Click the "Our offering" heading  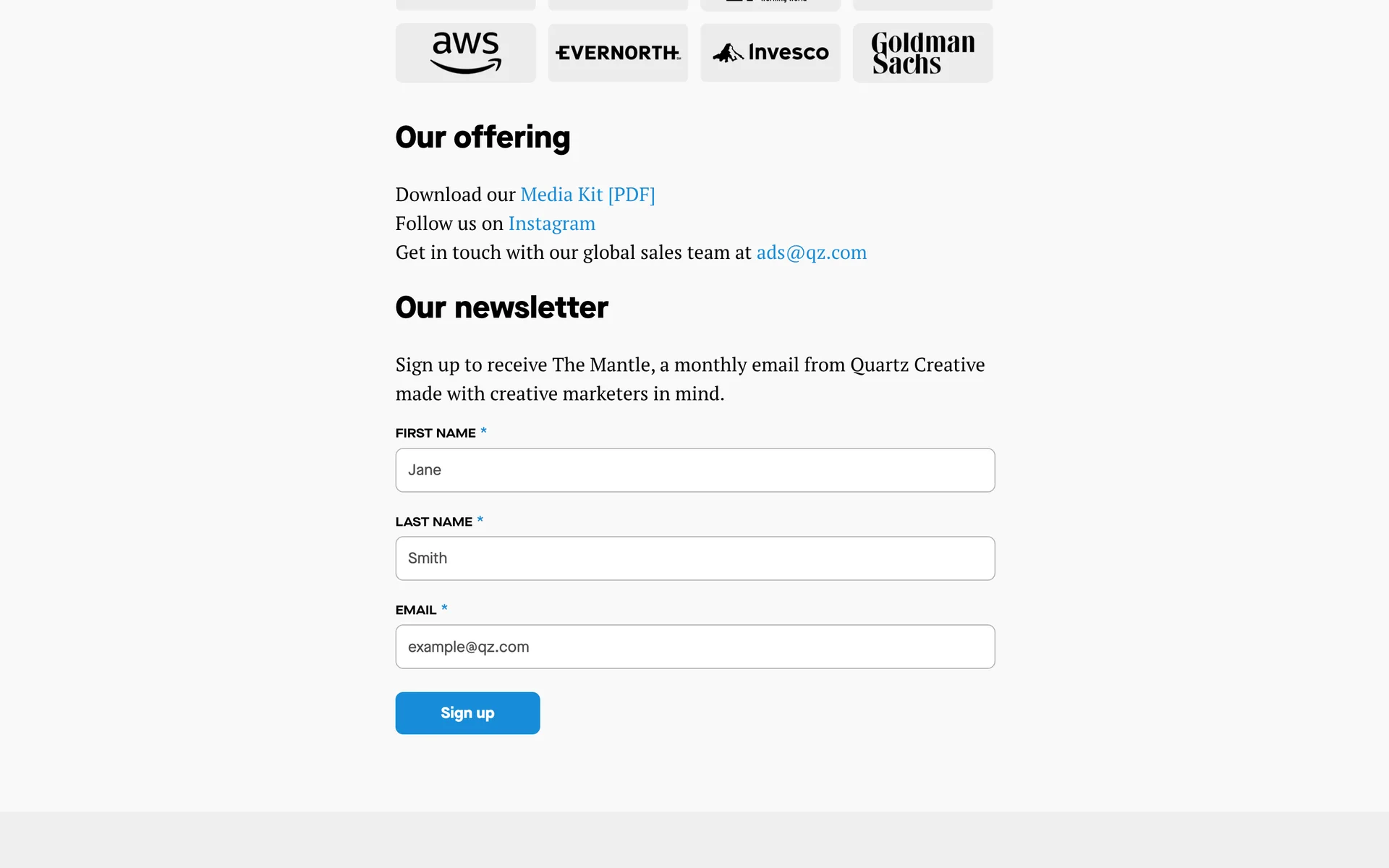tap(483, 137)
